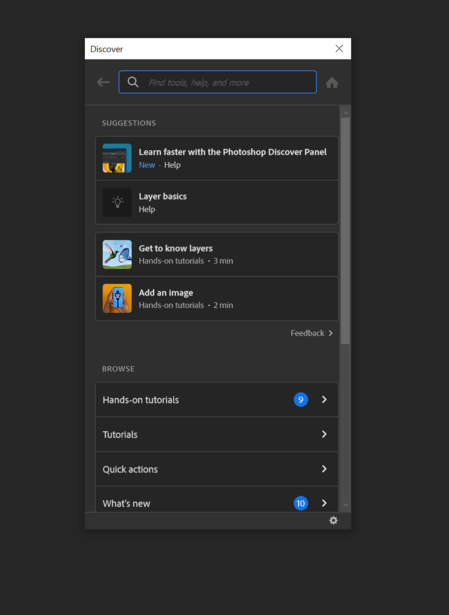This screenshot has height=615, width=449.
Task: Open What's new browse category
Action: [x=217, y=499]
